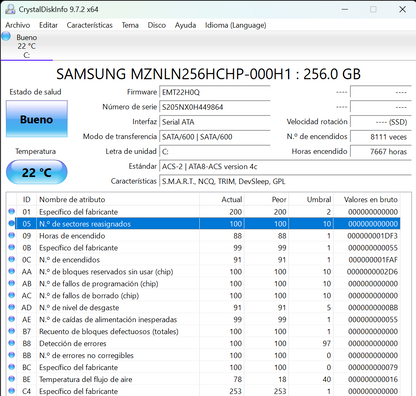Open the Disco menu
416x396 pixels.
click(x=157, y=25)
